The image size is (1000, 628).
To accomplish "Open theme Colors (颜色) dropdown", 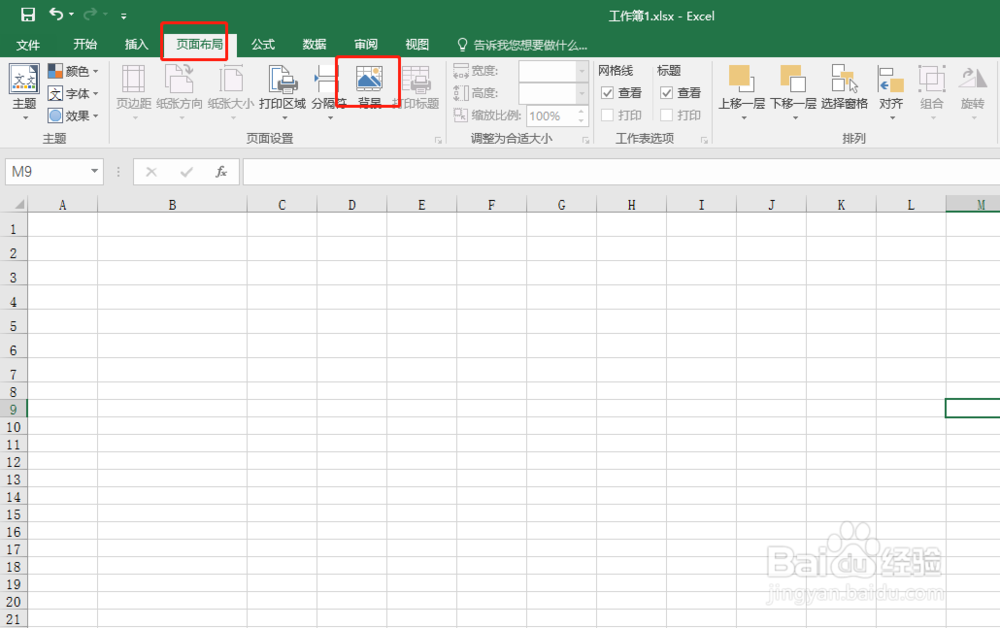I will click(x=73, y=71).
